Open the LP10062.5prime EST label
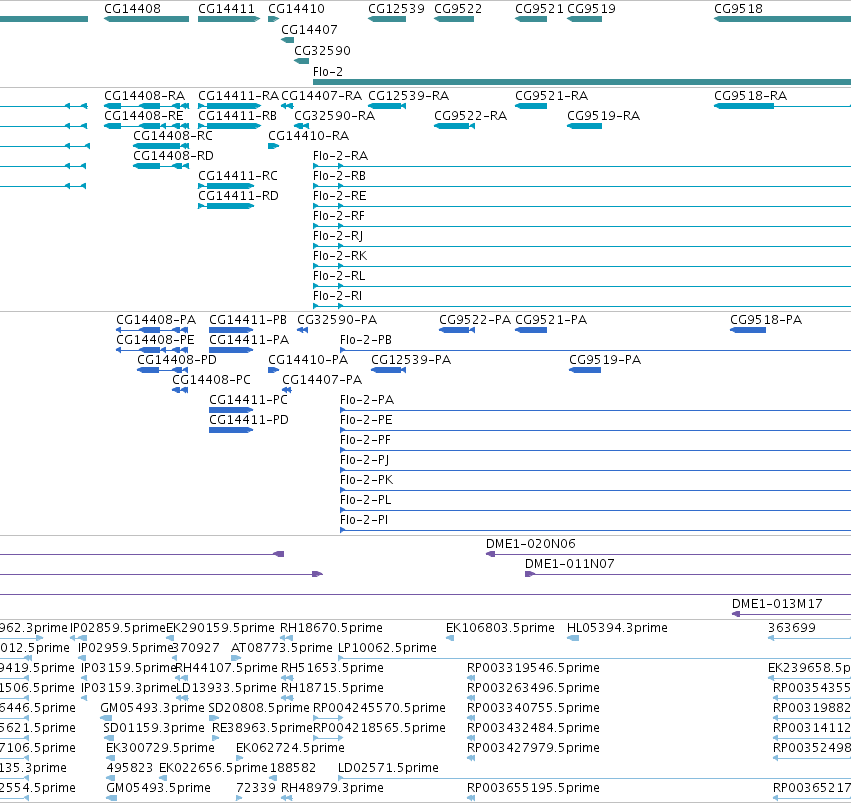 point(388,648)
